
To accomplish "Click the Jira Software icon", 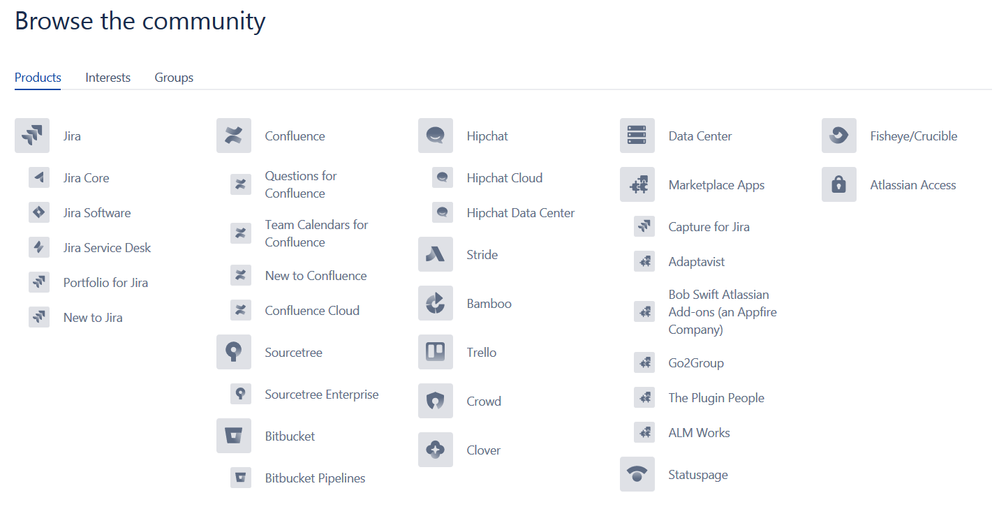I will click(x=39, y=213).
